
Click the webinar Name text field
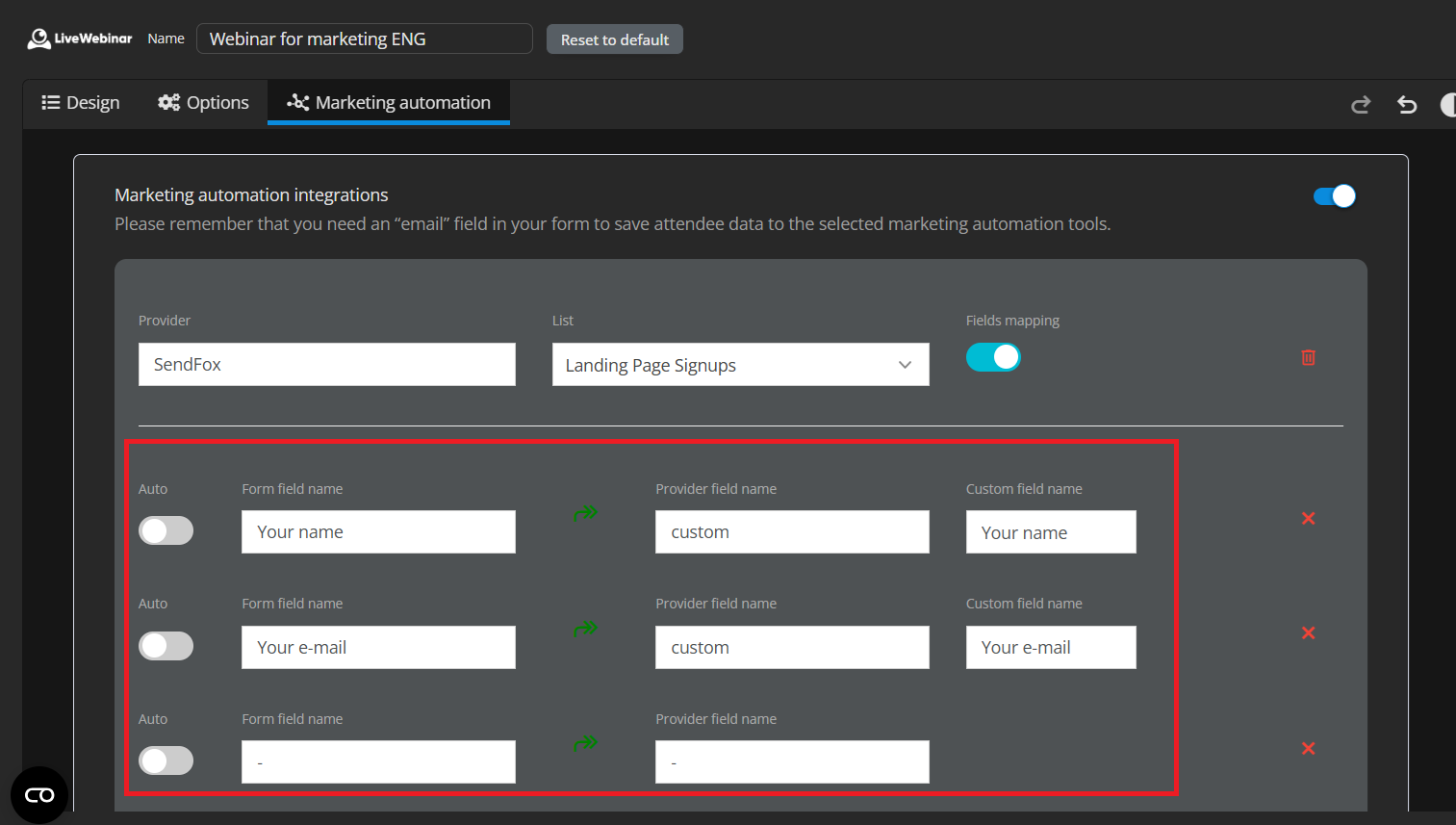click(364, 39)
